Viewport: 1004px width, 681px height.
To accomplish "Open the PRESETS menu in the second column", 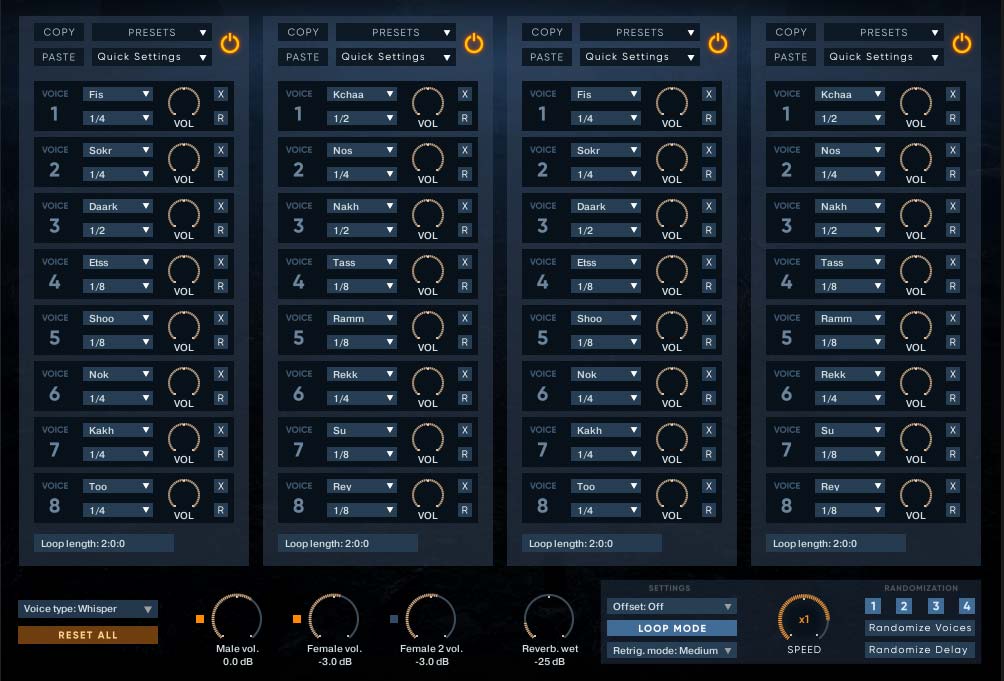I will click(x=395, y=32).
